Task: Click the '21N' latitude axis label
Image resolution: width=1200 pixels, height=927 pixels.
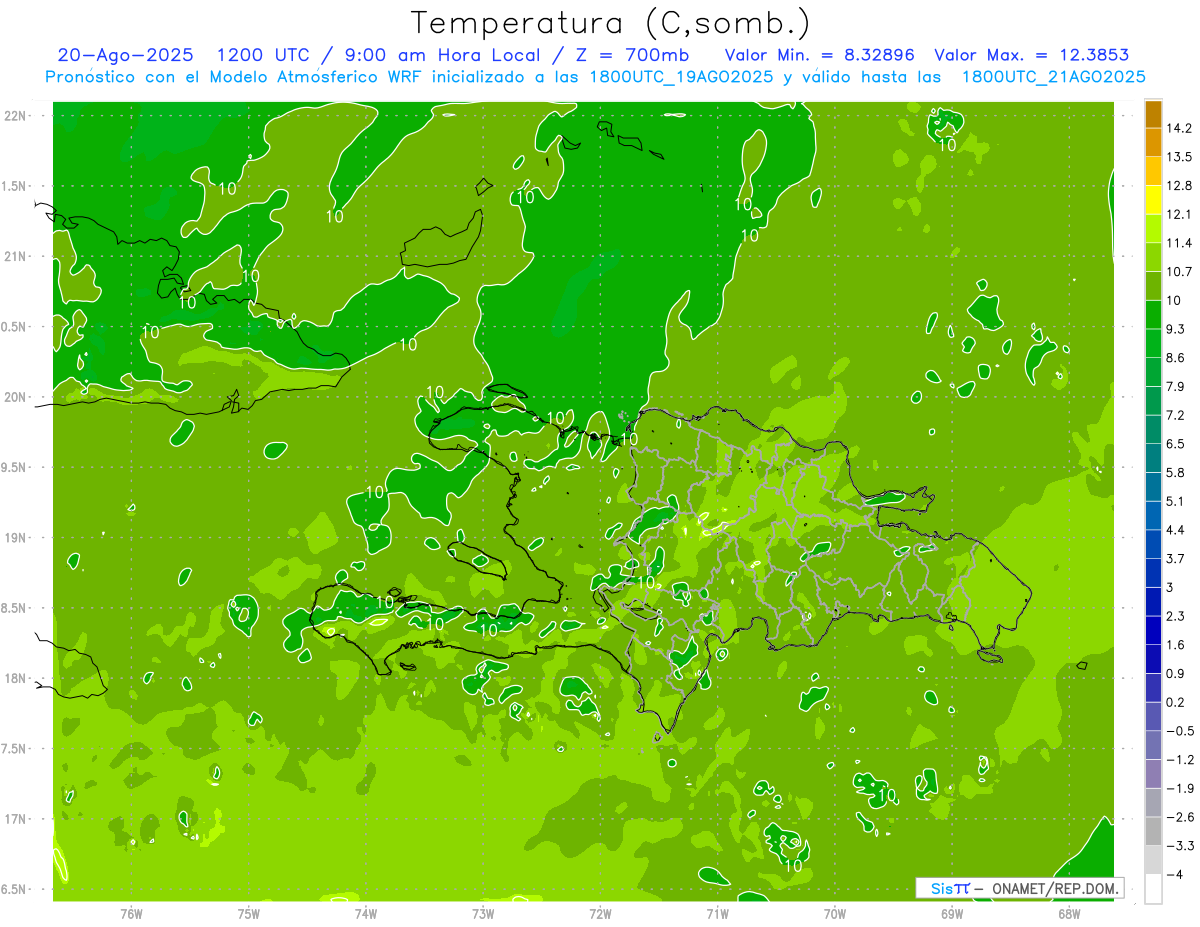Action: (16, 256)
